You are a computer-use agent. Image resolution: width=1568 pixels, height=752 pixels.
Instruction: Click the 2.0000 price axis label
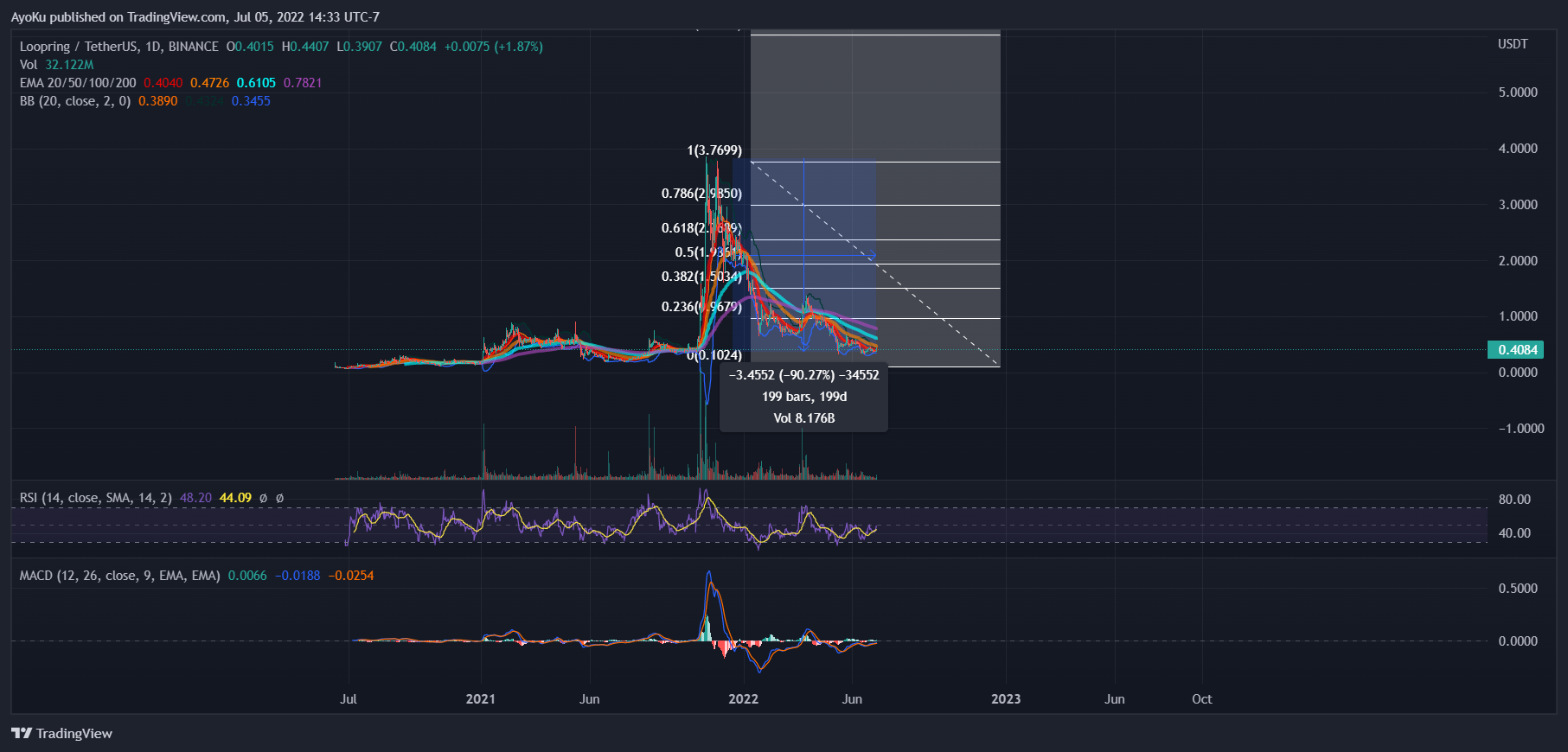pyautogui.click(x=1518, y=261)
